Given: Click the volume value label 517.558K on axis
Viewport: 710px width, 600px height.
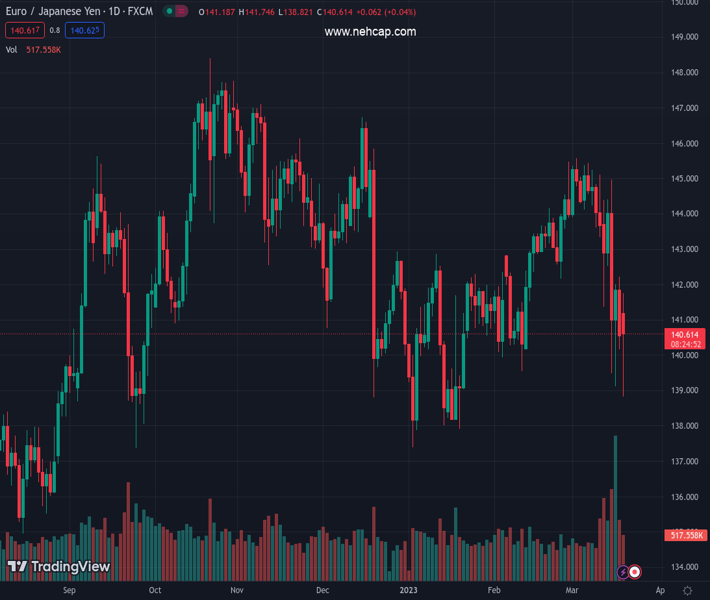Looking at the screenshot, I should (x=686, y=536).
